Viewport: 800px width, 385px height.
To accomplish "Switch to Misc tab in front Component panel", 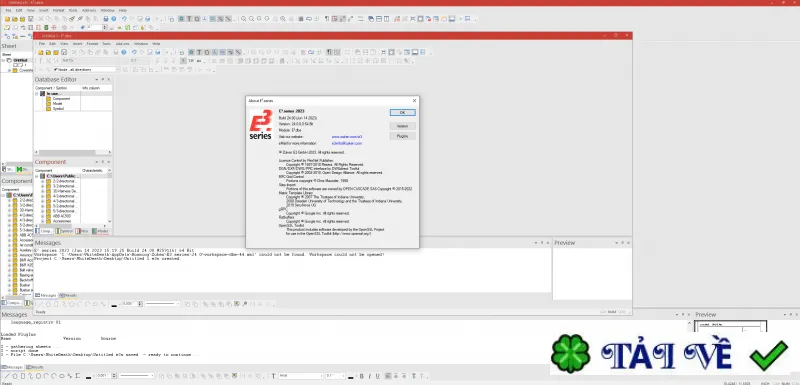I will (82, 231).
